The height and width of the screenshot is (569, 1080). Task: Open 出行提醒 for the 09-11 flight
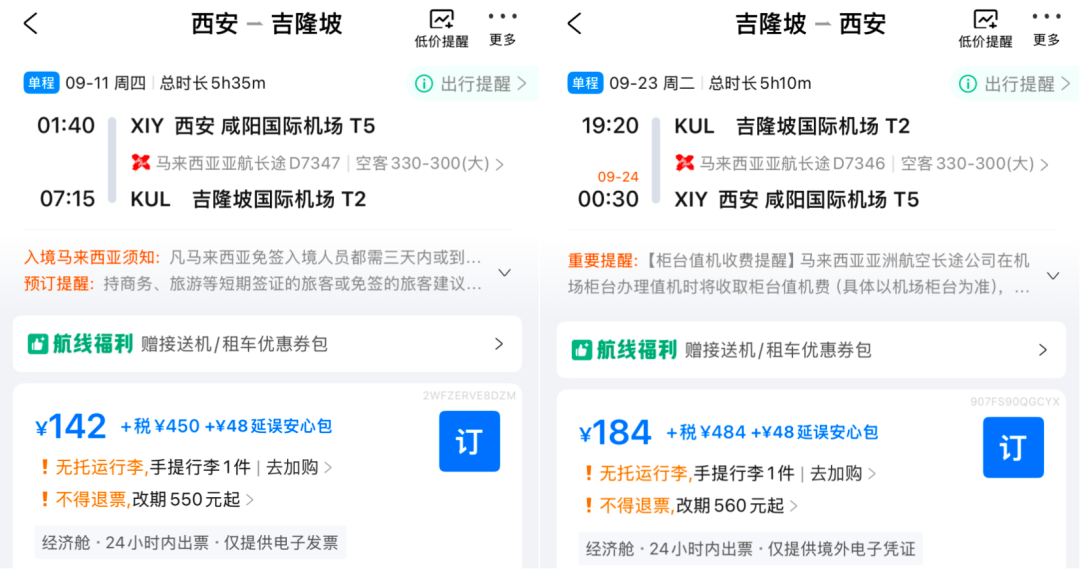tap(472, 84)
